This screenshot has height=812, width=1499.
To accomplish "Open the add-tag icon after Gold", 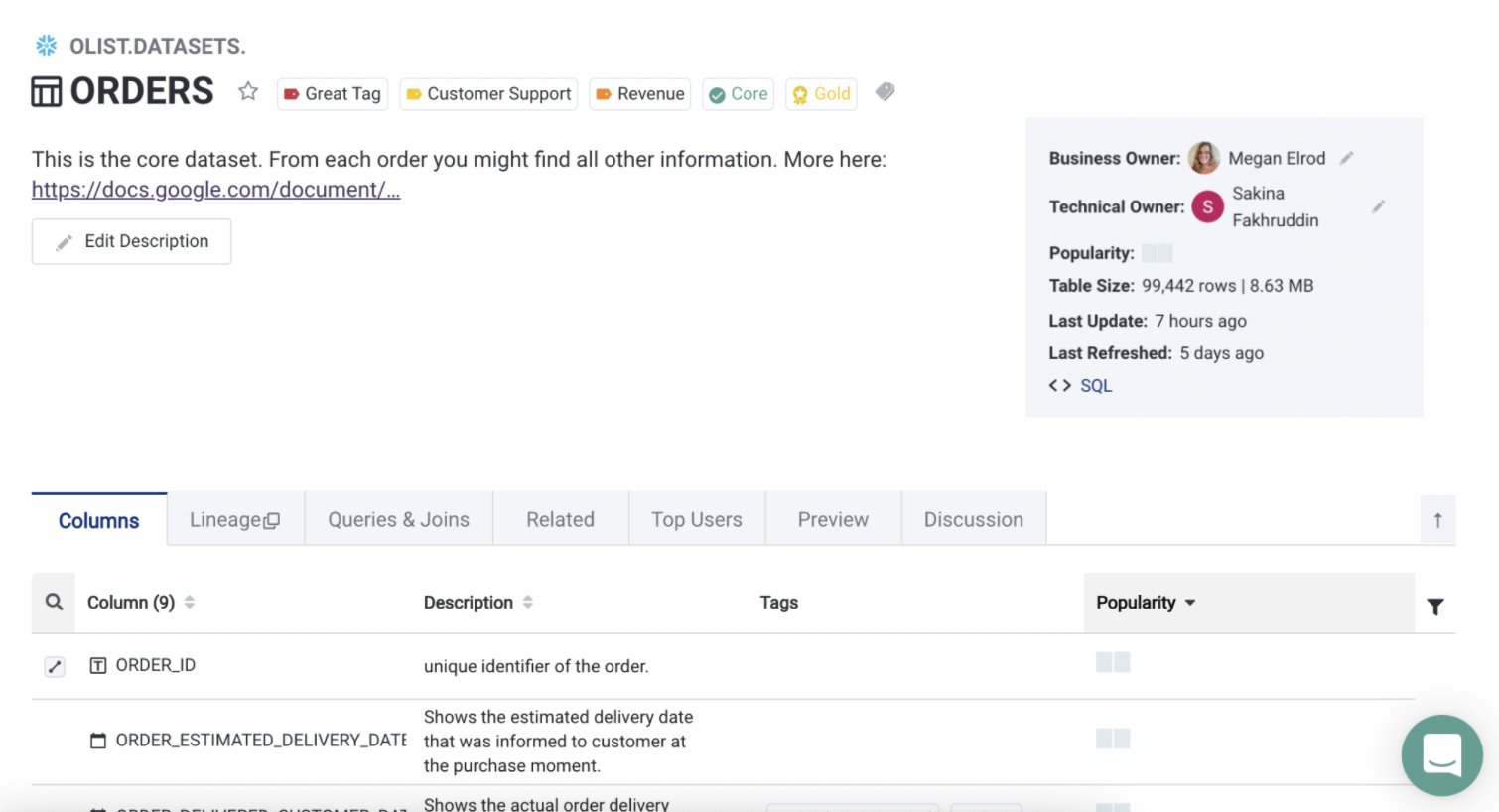I will pyautogui.click(x=885, y=92).
